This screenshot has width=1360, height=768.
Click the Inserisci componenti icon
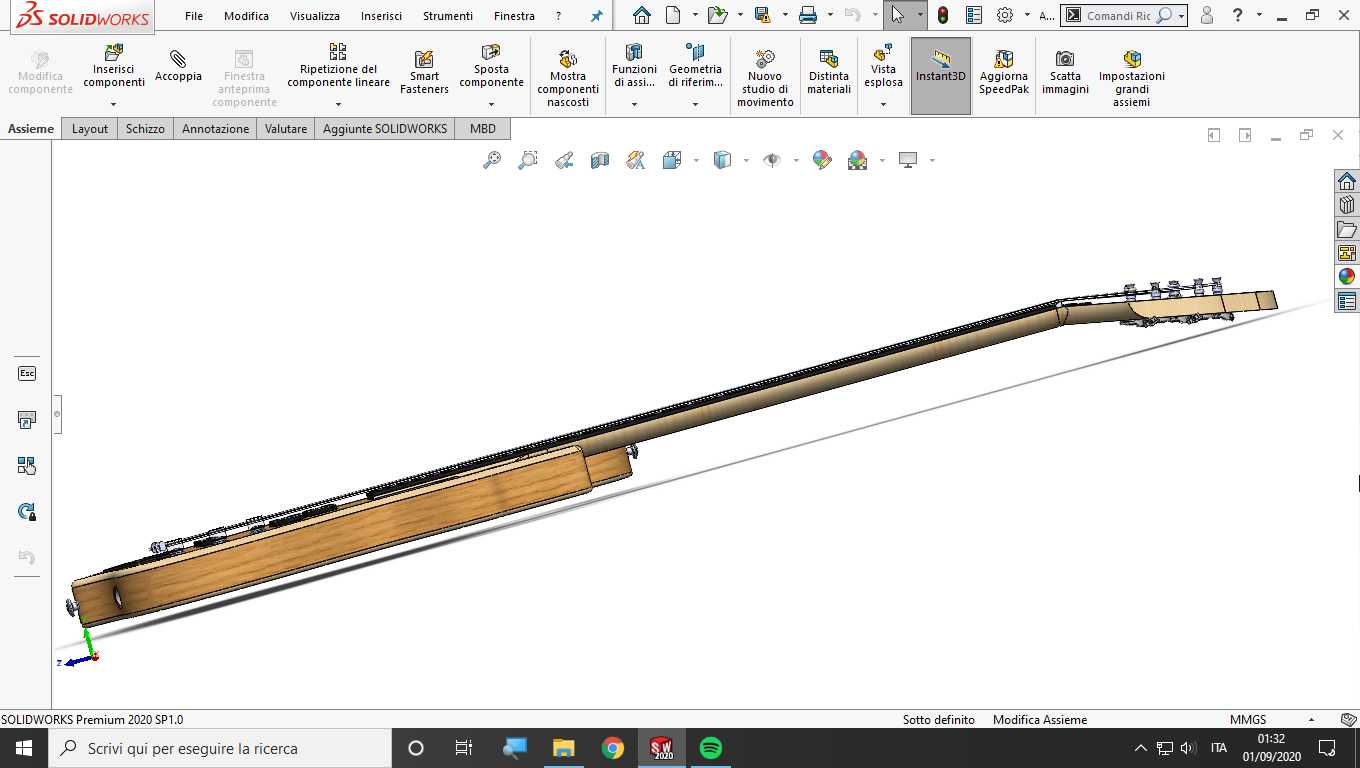114,53
